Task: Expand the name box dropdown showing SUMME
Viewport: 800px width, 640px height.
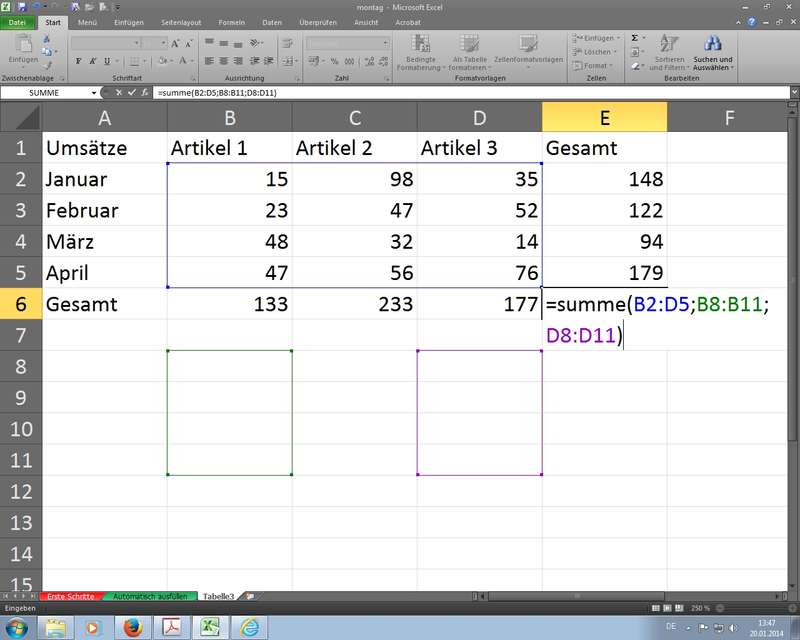Action: (x=95, y=93)
